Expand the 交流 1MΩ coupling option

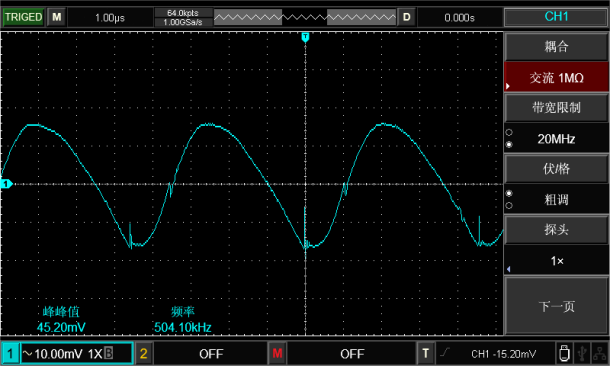pos(556,78)
